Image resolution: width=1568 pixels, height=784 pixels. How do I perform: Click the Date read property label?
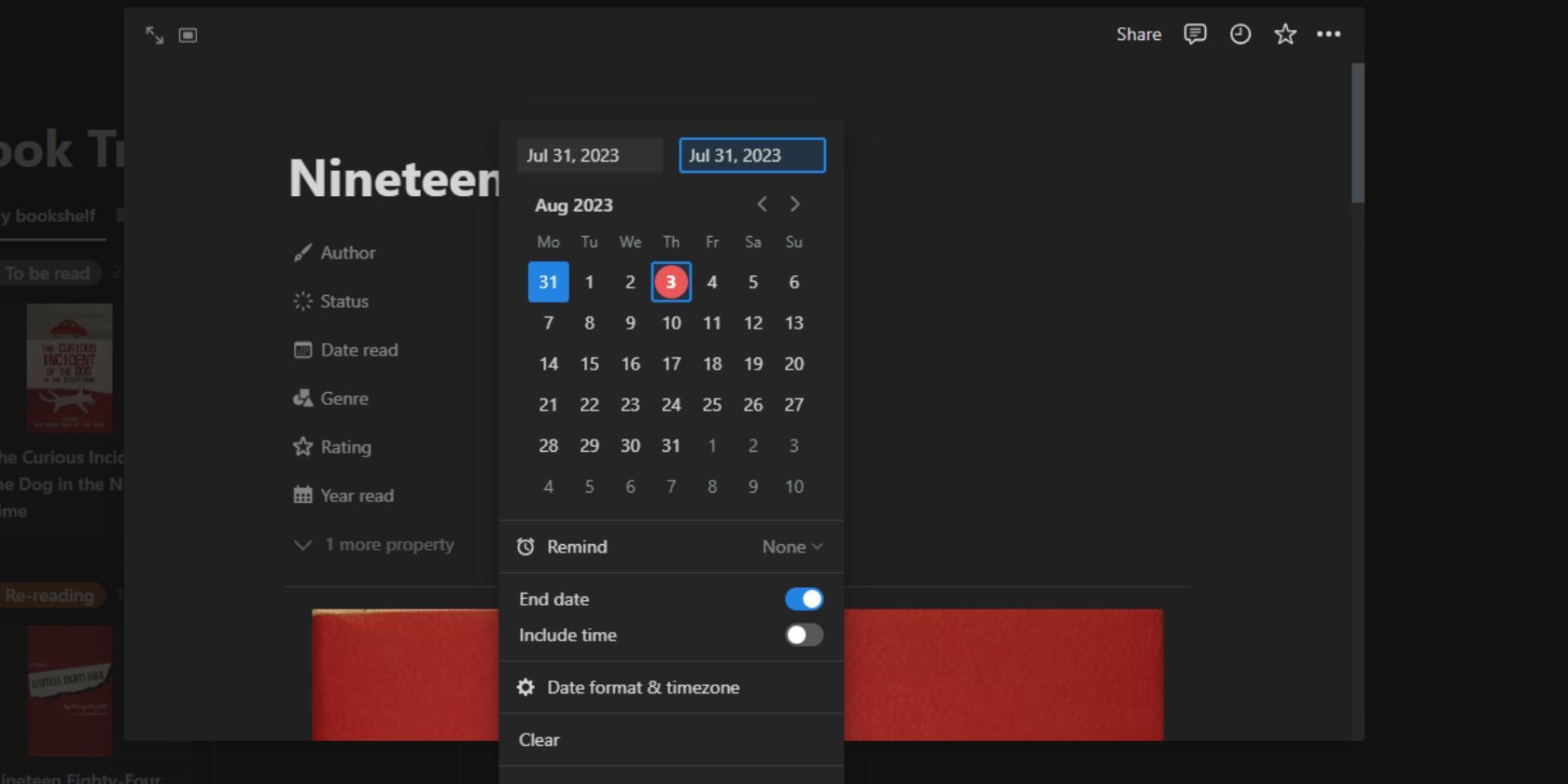tap(359, 350)
